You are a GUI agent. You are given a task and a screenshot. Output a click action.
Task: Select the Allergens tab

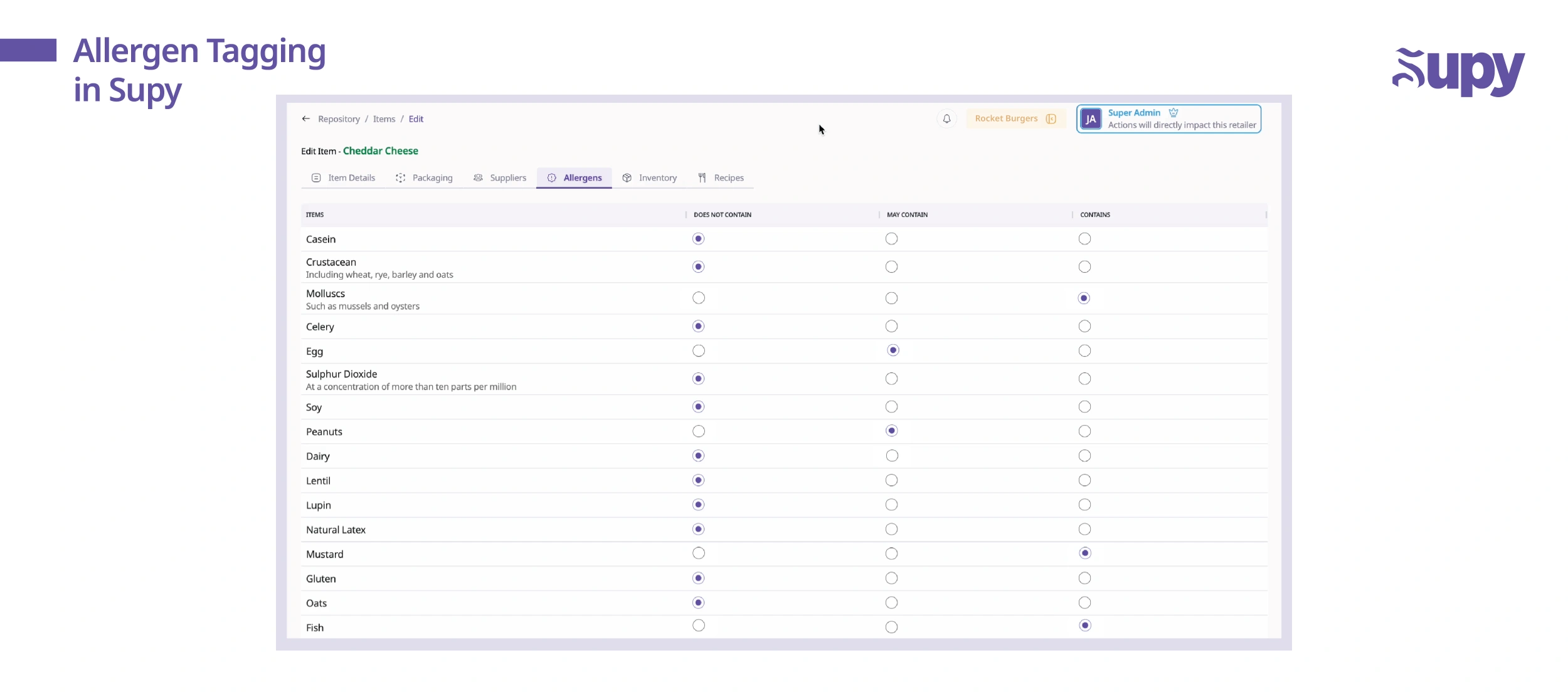[x=574, y=178]
